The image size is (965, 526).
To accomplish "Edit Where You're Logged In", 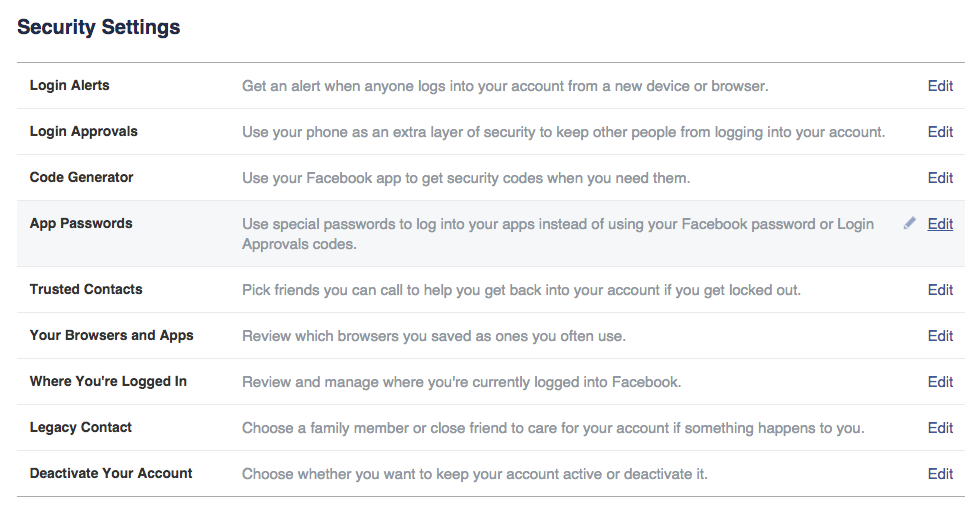I will point(940,382).
